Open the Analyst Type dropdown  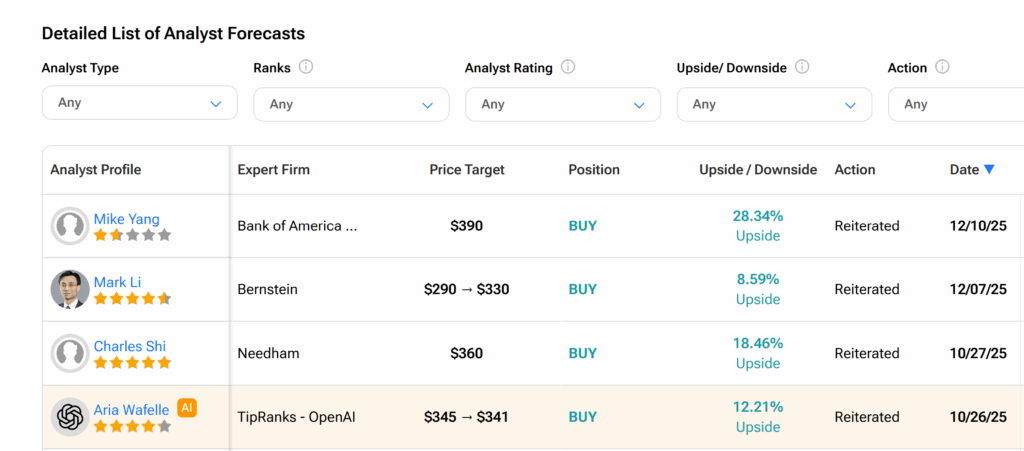click(x=139, y=103)
